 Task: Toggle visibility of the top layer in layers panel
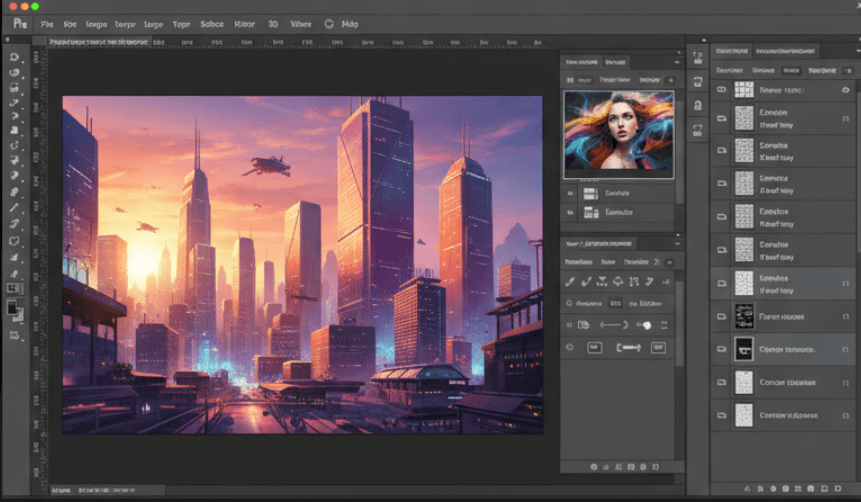pyautogui.click(x=722, y=89)
